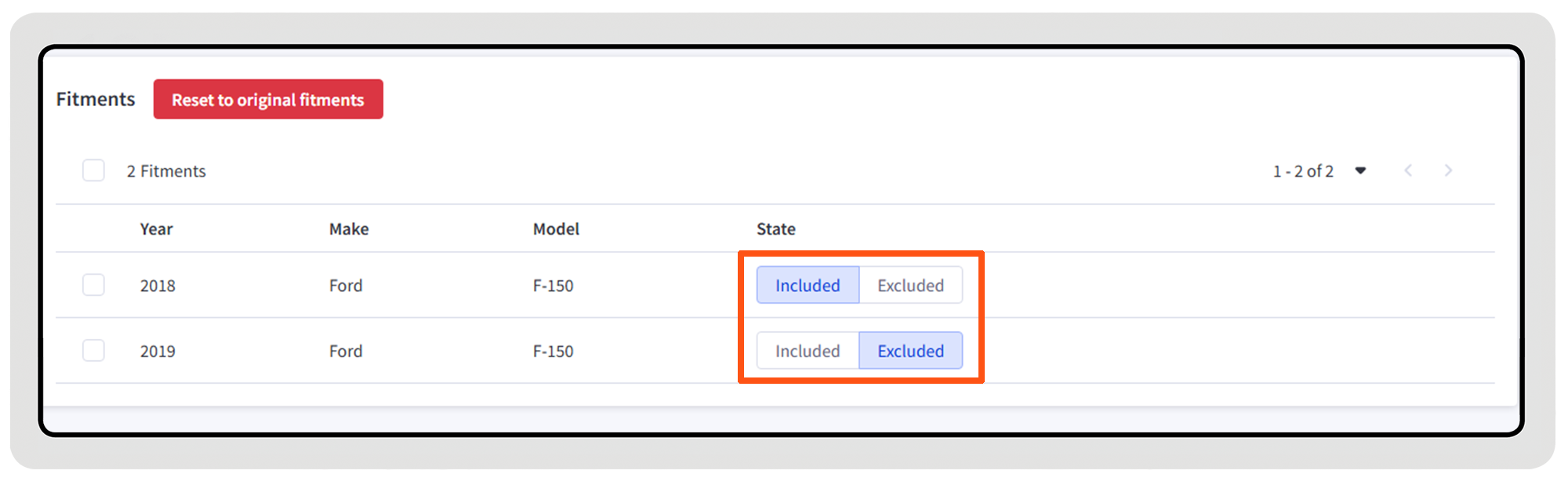Screen dimensions: 1568x485
Task: Click the Make column header
Action: pyautogui.click(x=349, y=229)
